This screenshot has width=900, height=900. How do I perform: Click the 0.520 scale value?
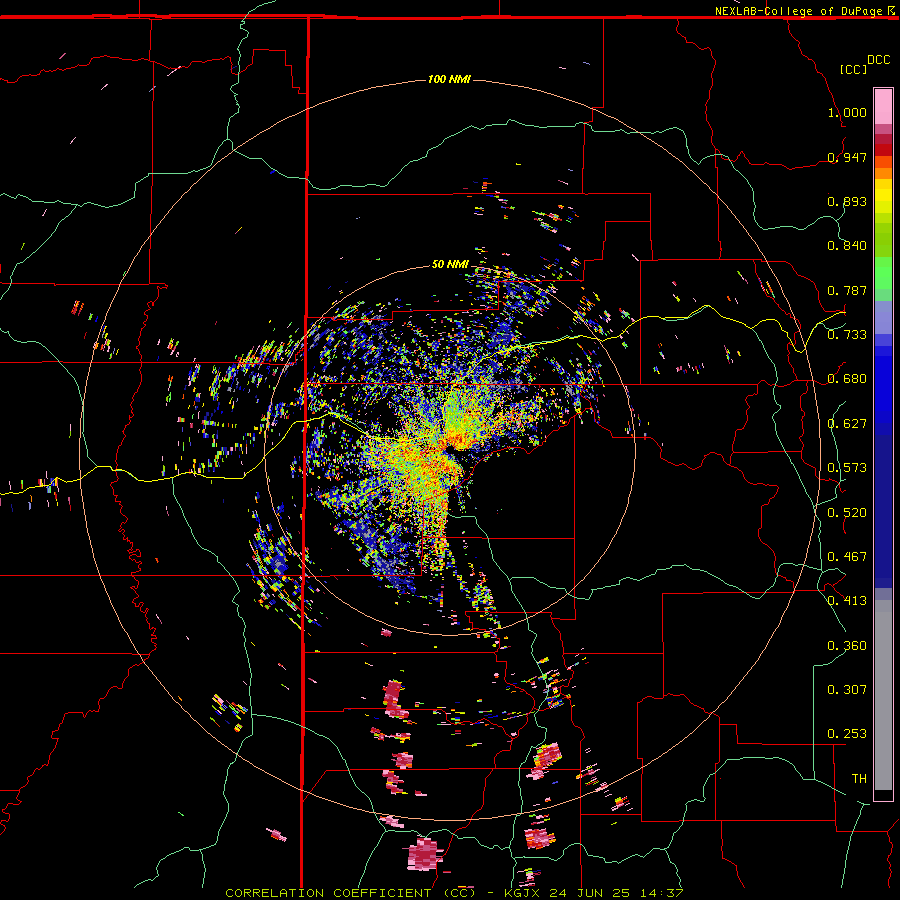(x=847, y=513)
